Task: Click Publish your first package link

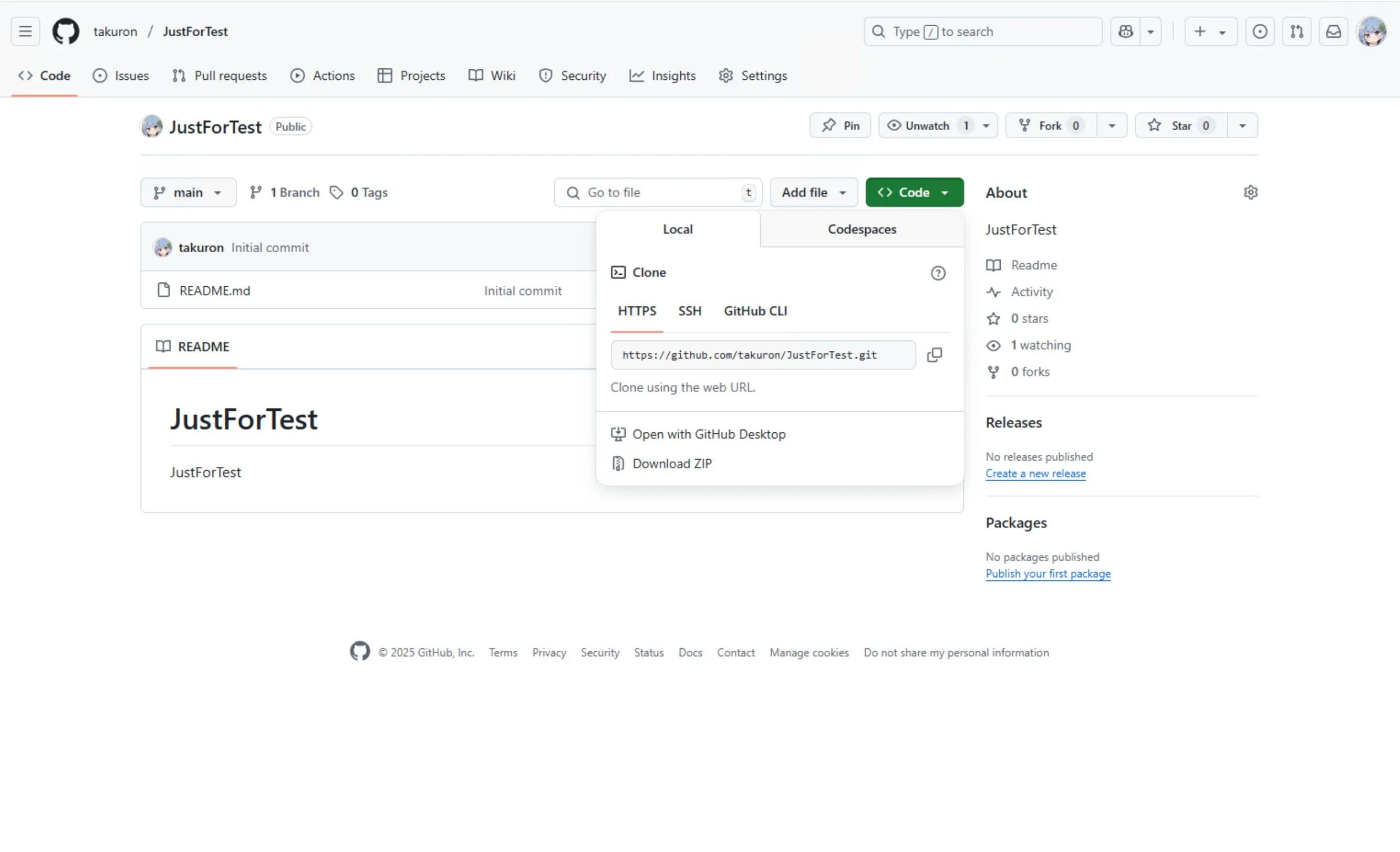Action: tap(1048, 574)
